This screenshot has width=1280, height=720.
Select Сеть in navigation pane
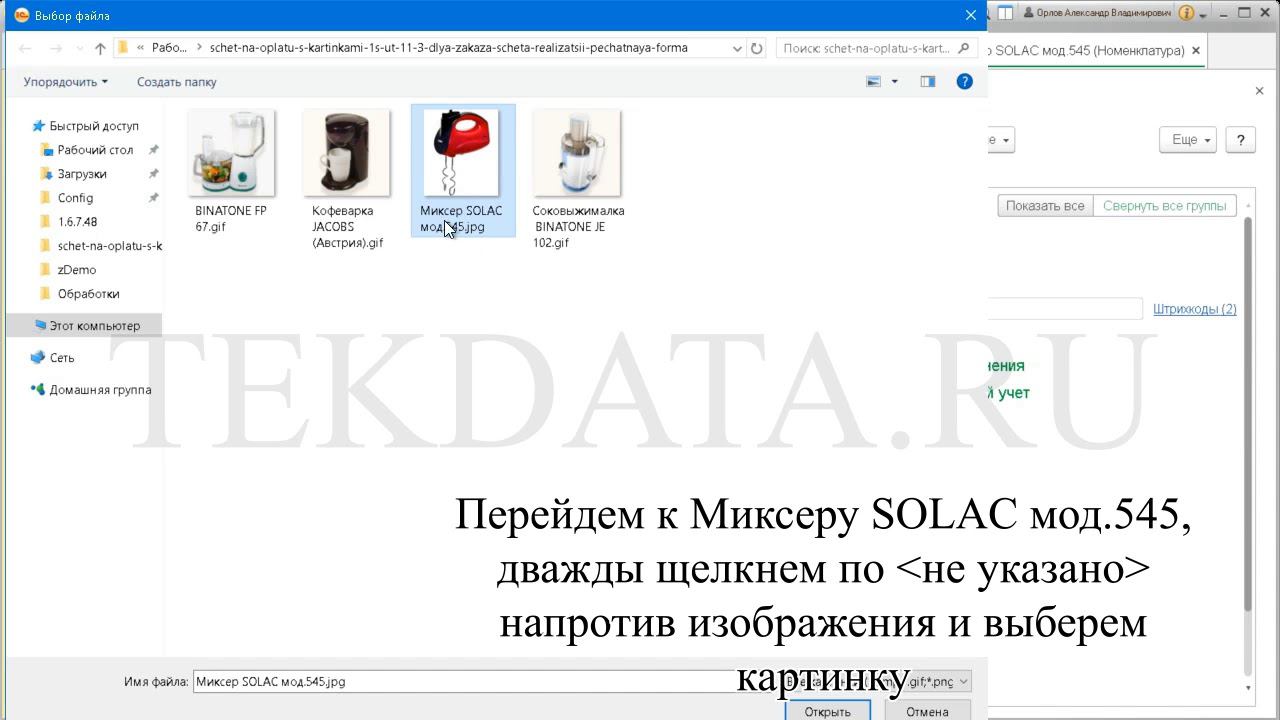[x=62, y=358]
